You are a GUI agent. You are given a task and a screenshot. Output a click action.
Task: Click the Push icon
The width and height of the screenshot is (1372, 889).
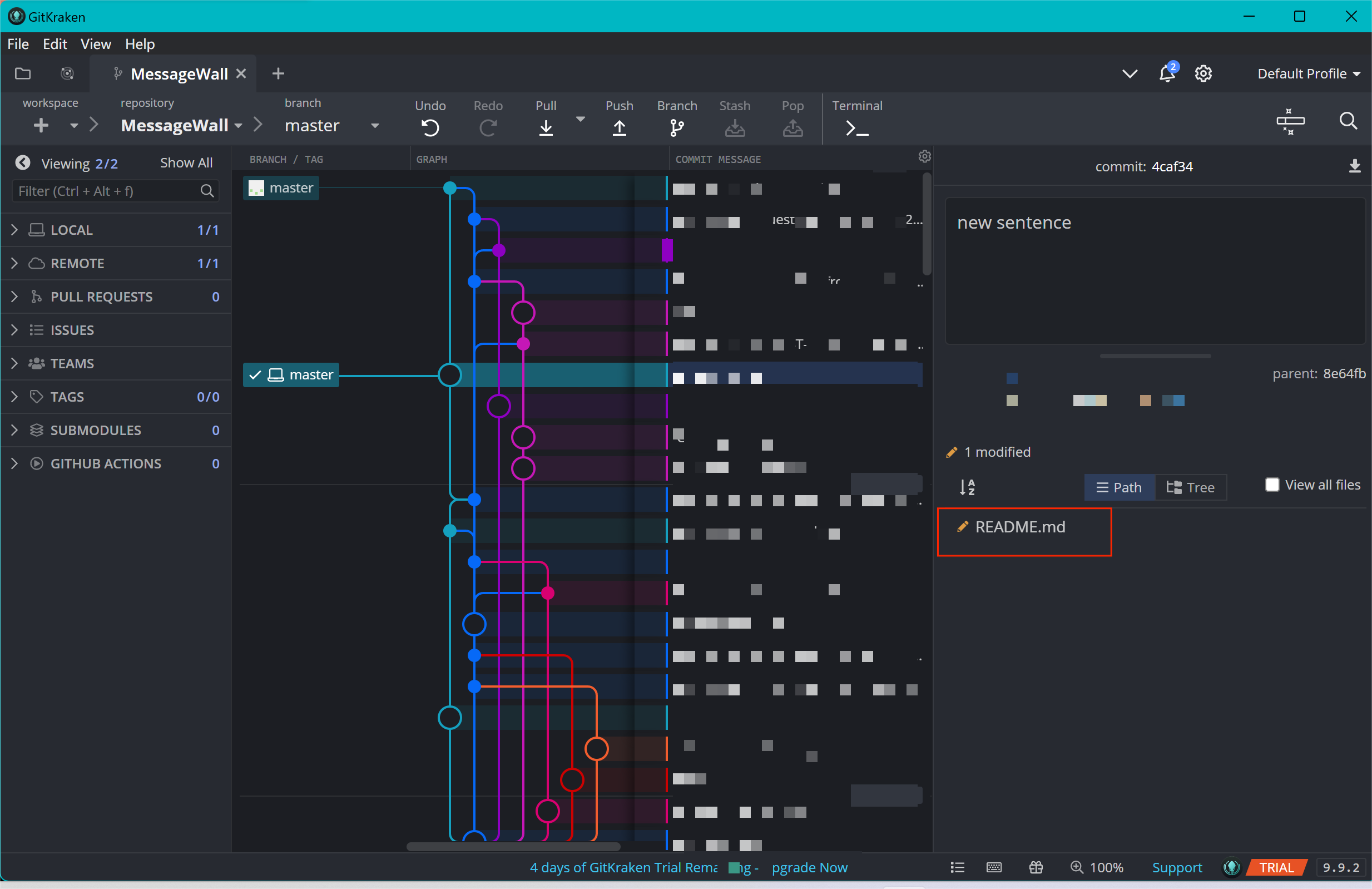pos(619,127)
